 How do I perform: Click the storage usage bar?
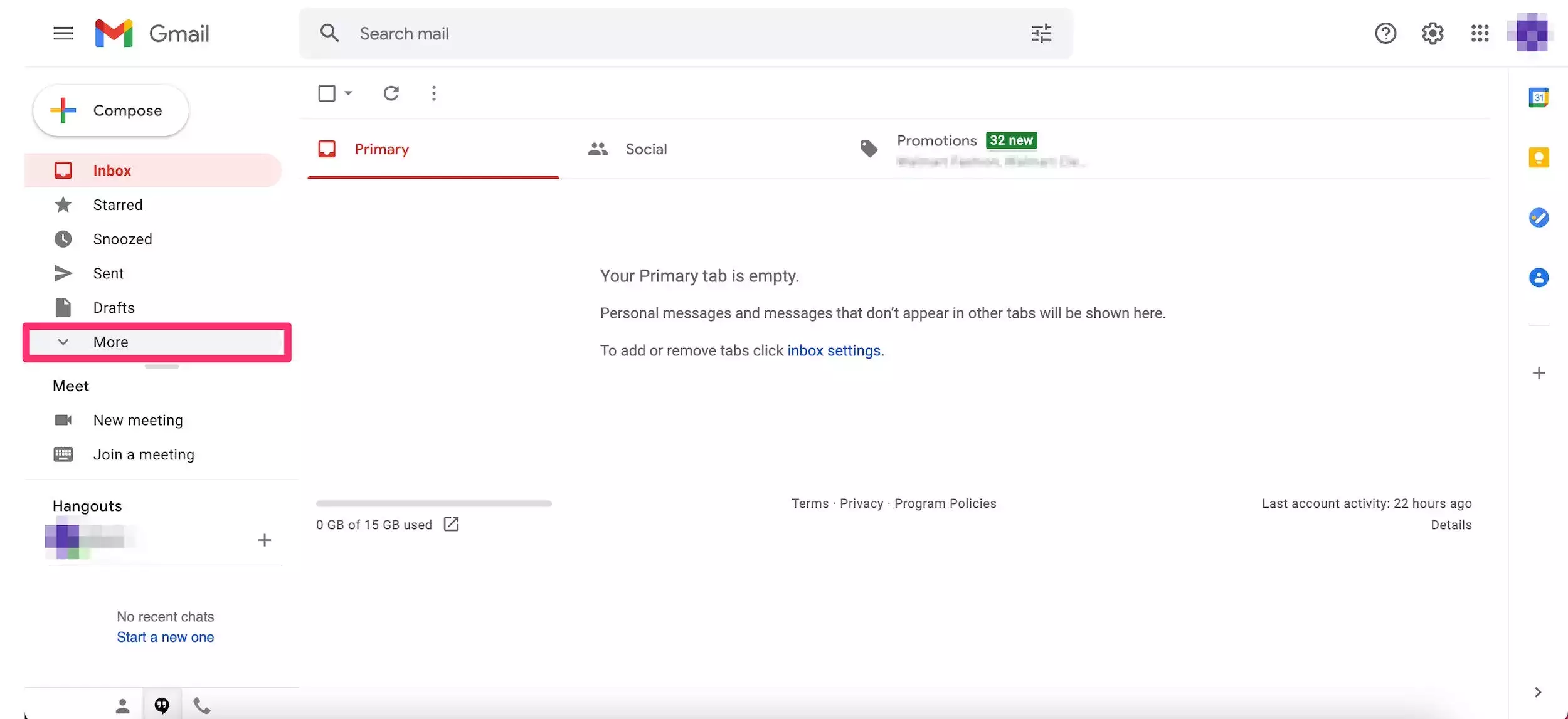tap(433, 503)
